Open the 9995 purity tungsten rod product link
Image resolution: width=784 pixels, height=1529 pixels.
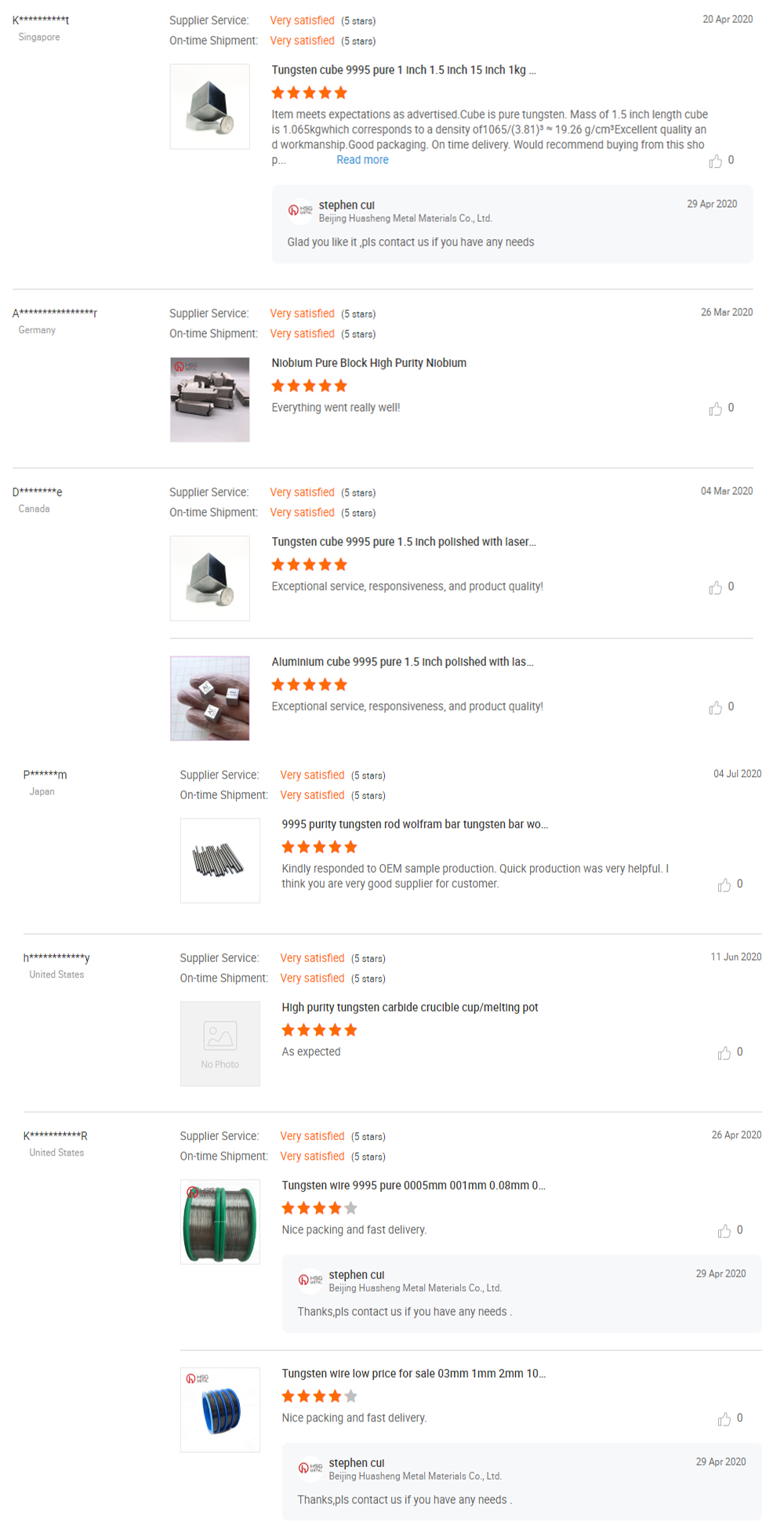(414, 824)
